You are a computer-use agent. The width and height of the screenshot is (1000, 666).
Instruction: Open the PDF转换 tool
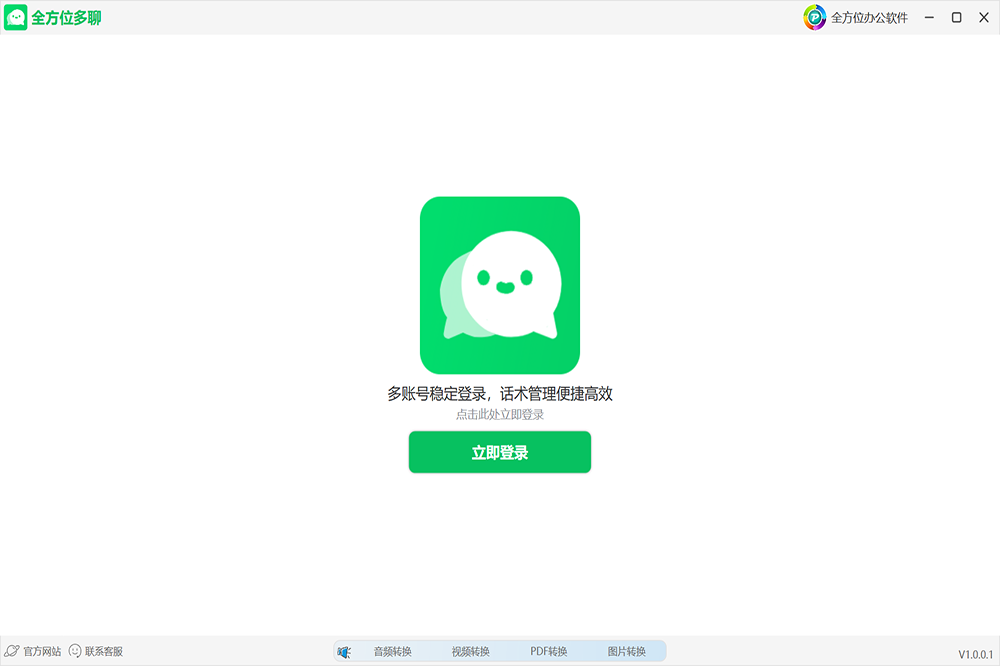548,651
